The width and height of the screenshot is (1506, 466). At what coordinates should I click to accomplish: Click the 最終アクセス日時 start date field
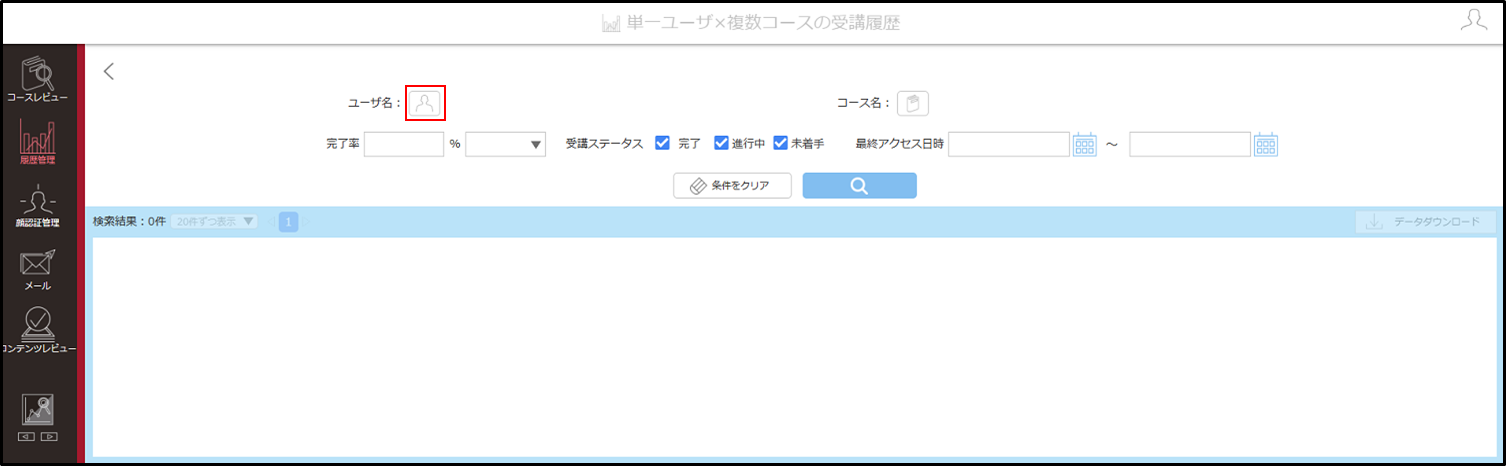pyautogui.click(x=1009, y=145)
